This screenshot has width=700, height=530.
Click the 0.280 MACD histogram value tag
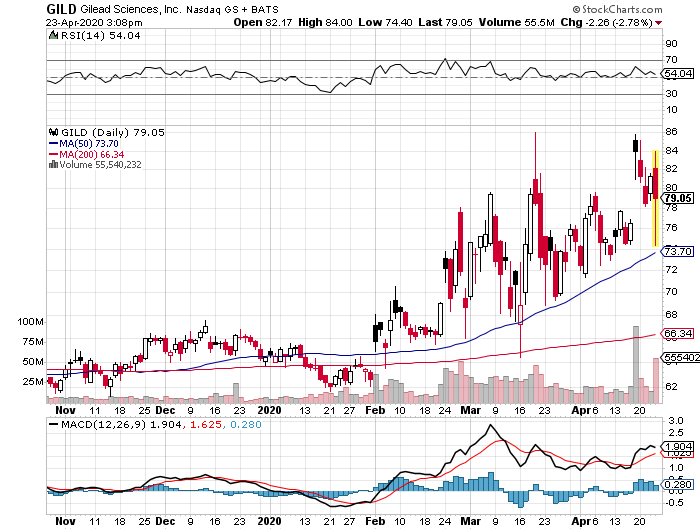click(678, 485)
